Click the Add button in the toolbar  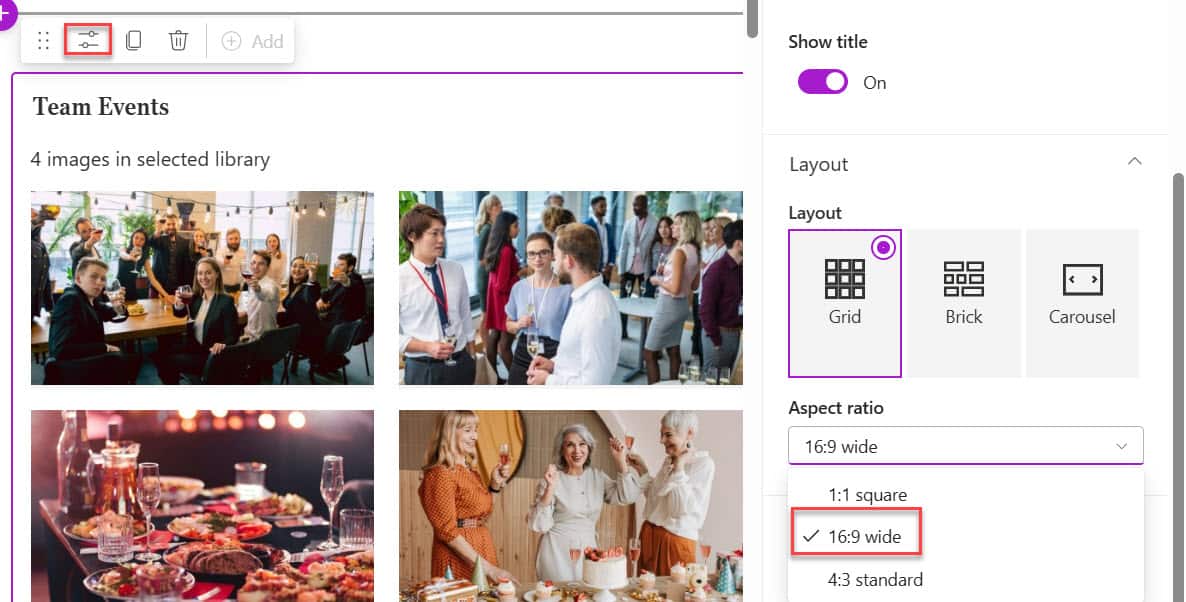pyautogui.click(x=250, y=41)
